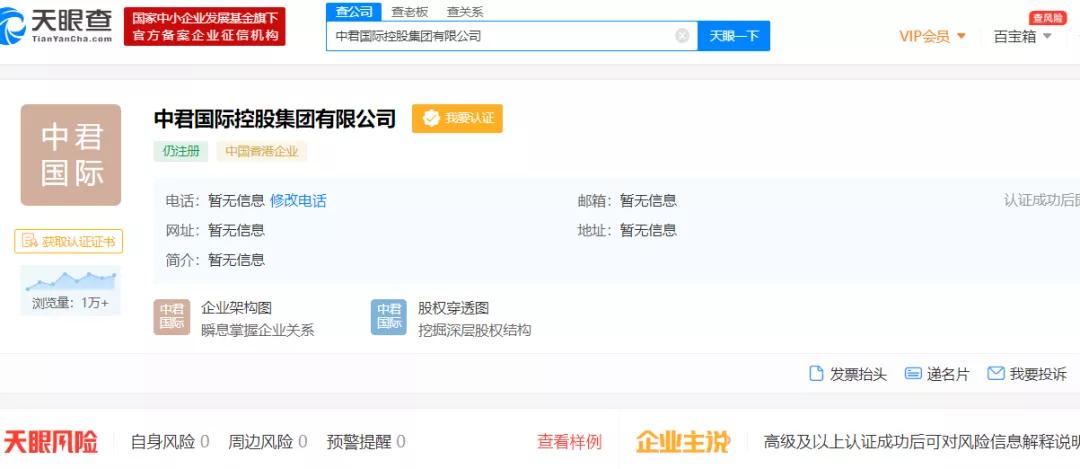Click the 股权穿透图 icon
The height and width of the screenshot is (469, 1080).
pyautogui.click(x=388, y=317)
